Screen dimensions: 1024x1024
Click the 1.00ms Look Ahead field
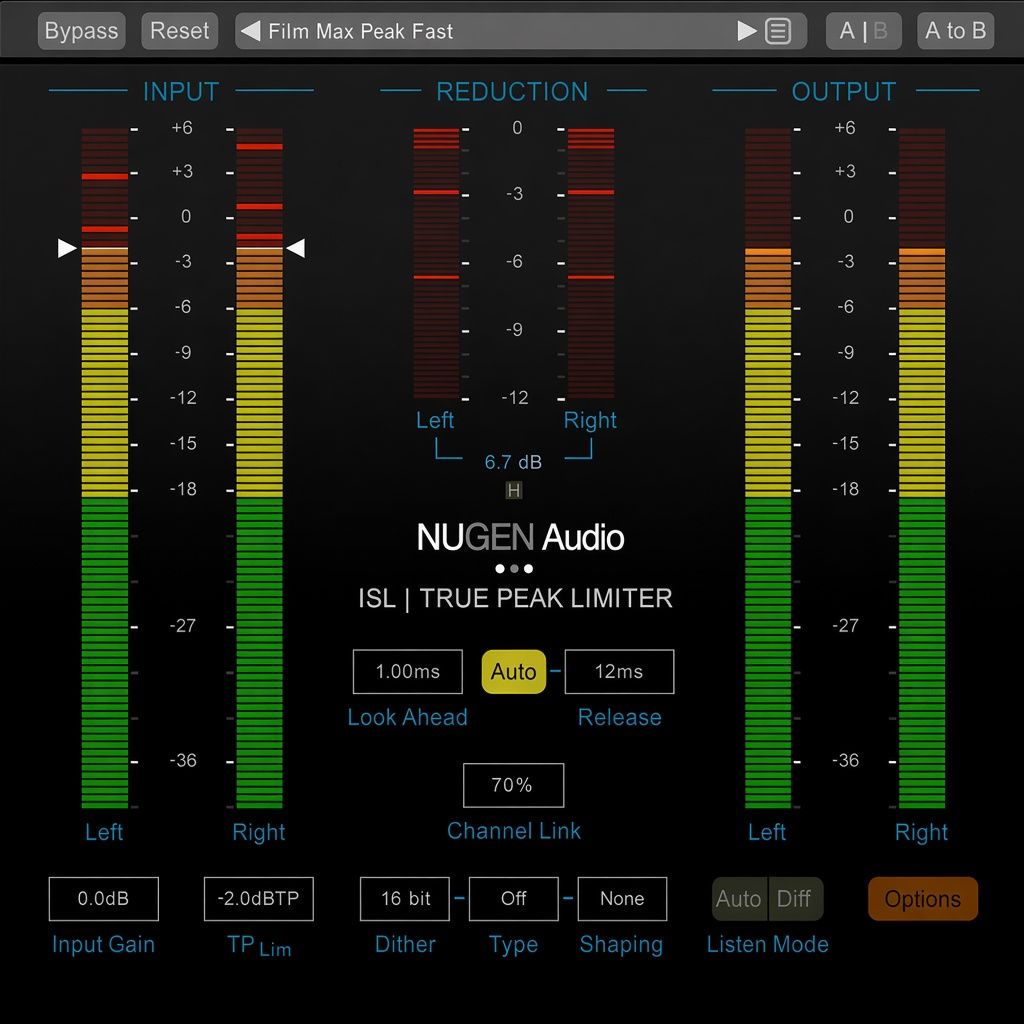tap(408, 671)
